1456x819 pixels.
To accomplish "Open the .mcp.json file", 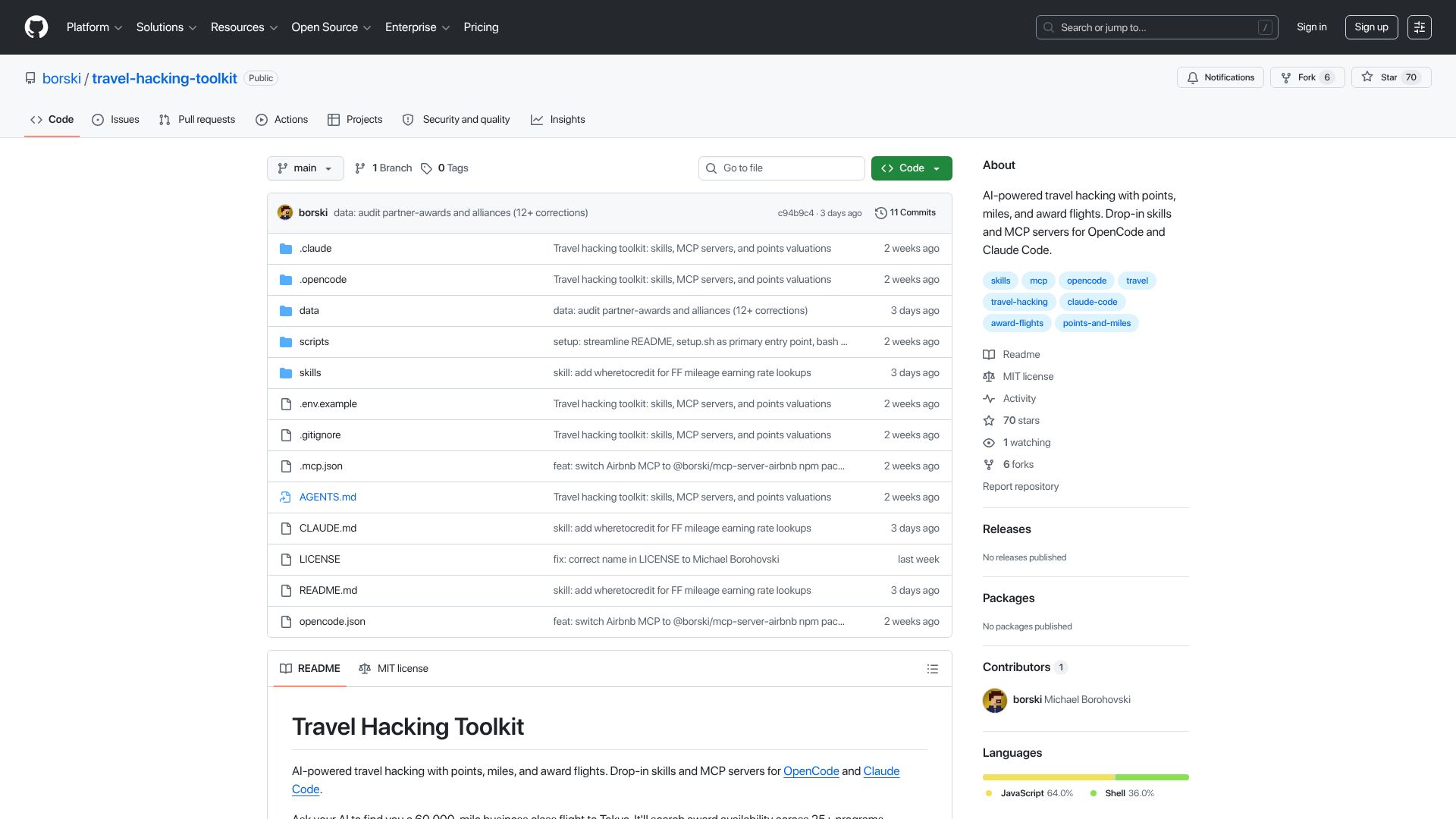I will [321, 466].
